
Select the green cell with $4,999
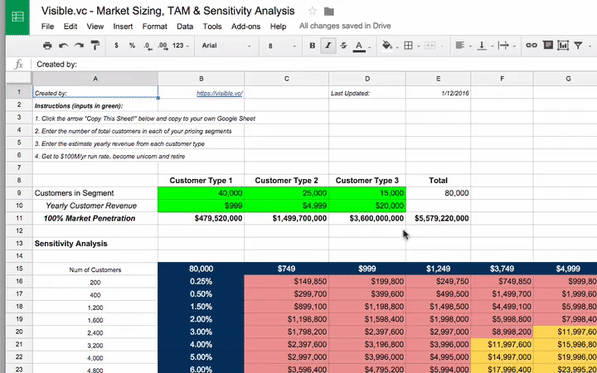[287, 206]
